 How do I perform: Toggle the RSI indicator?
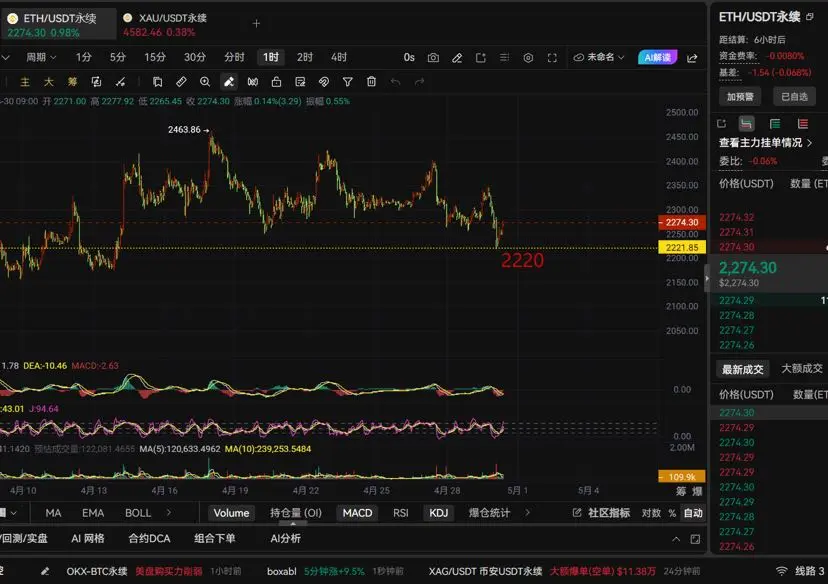click(400, 513)
